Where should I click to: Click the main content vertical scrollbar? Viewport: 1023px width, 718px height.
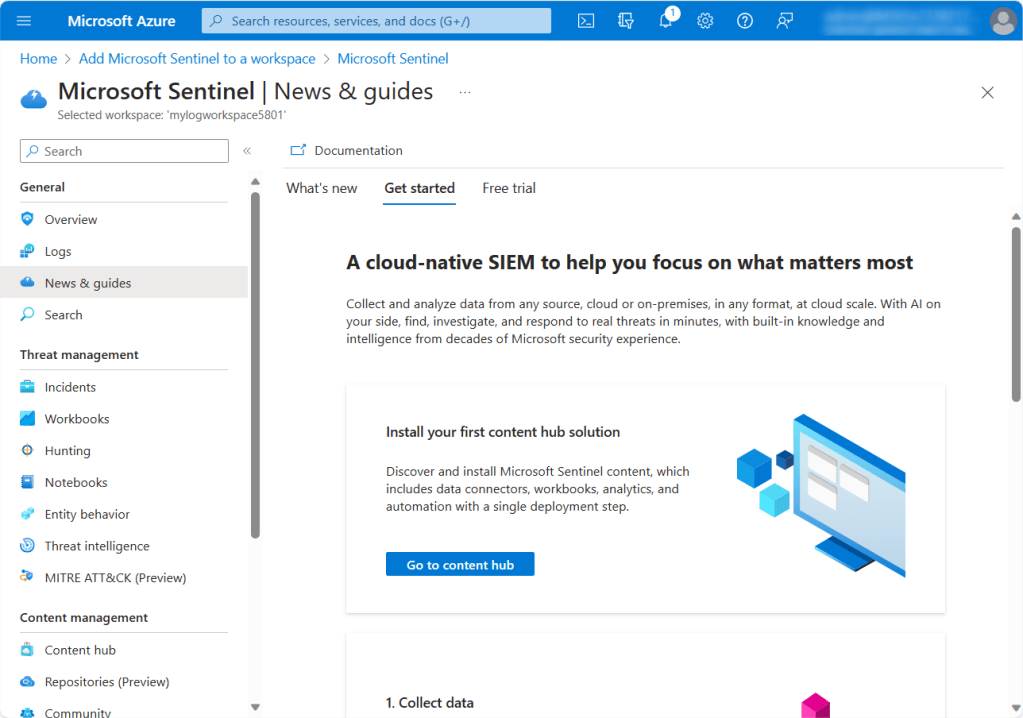tap(1016, 312)
